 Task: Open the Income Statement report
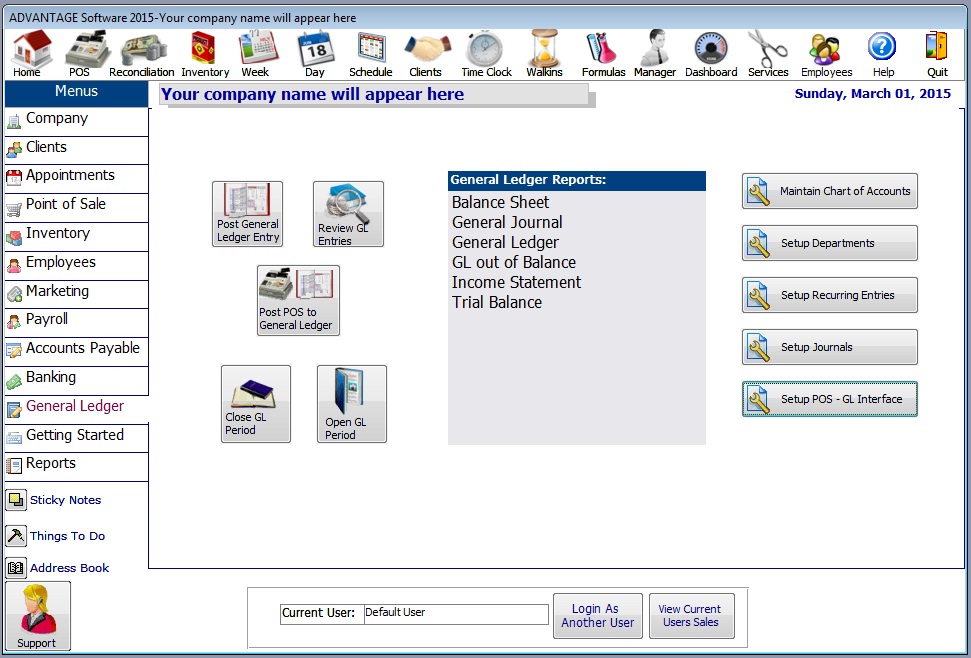(x=516, y=282)
